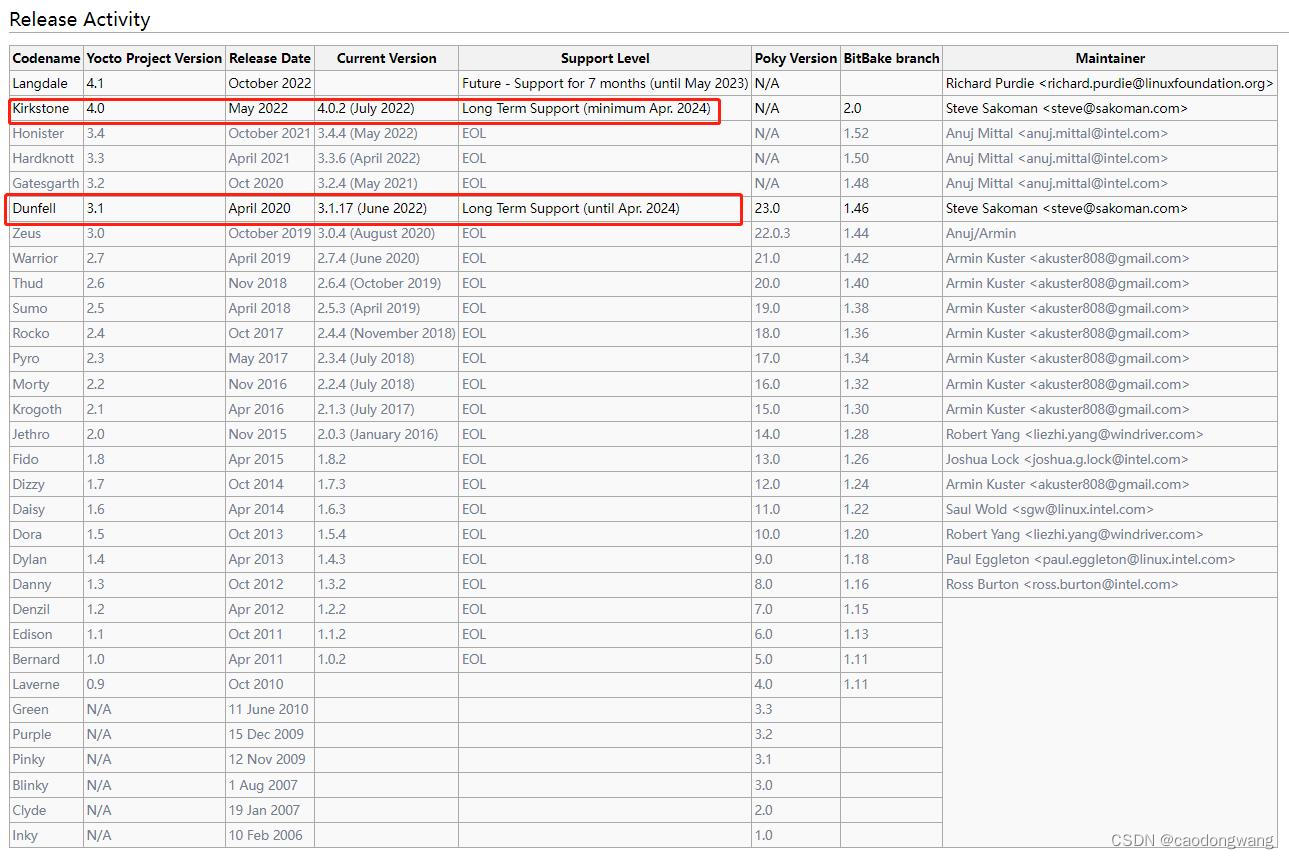1289x859 pixels.
Task: Click the Hardknott codename cell
Action: [x=46, y=158]
